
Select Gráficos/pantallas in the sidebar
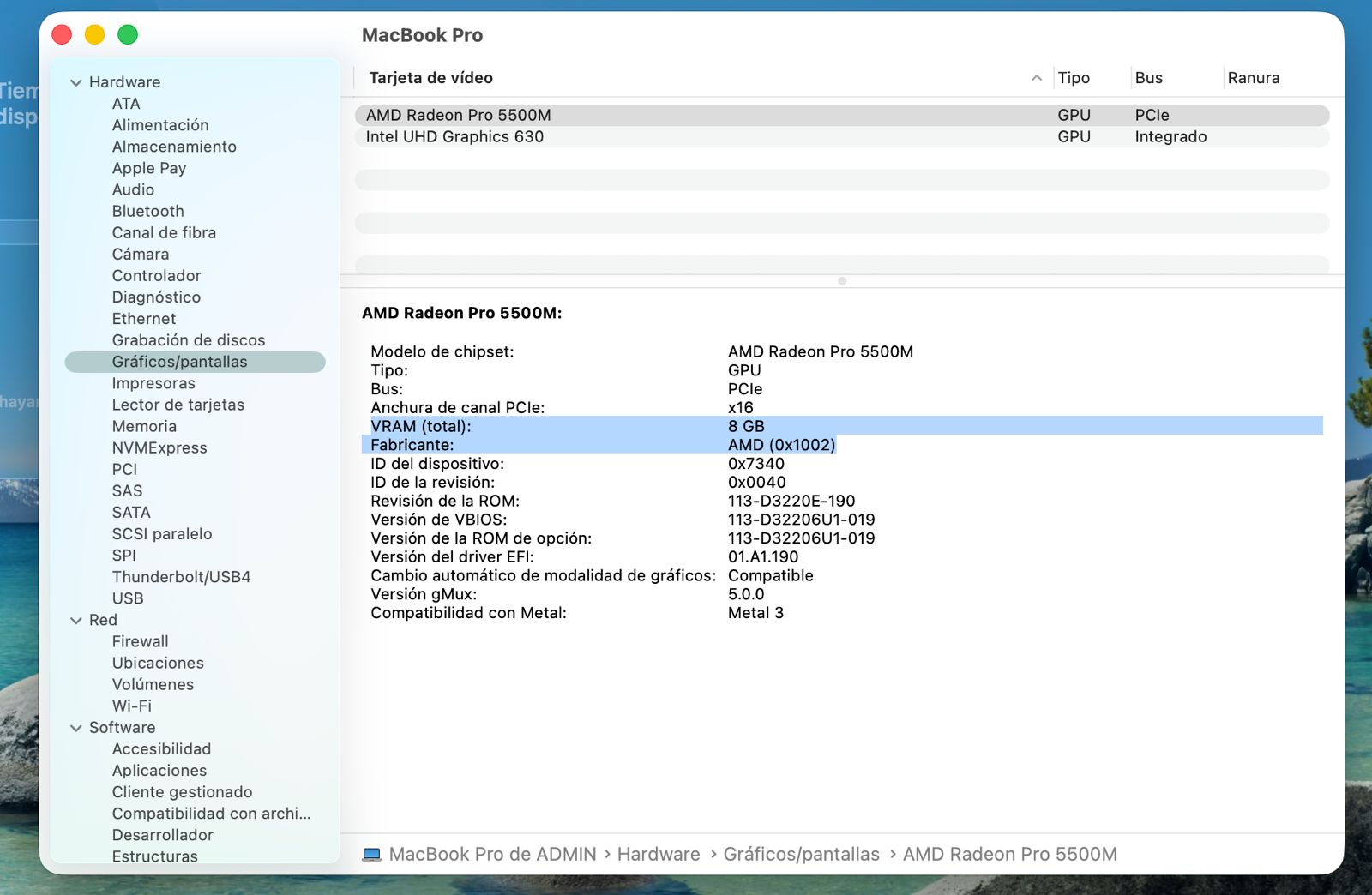click(196, 362)
